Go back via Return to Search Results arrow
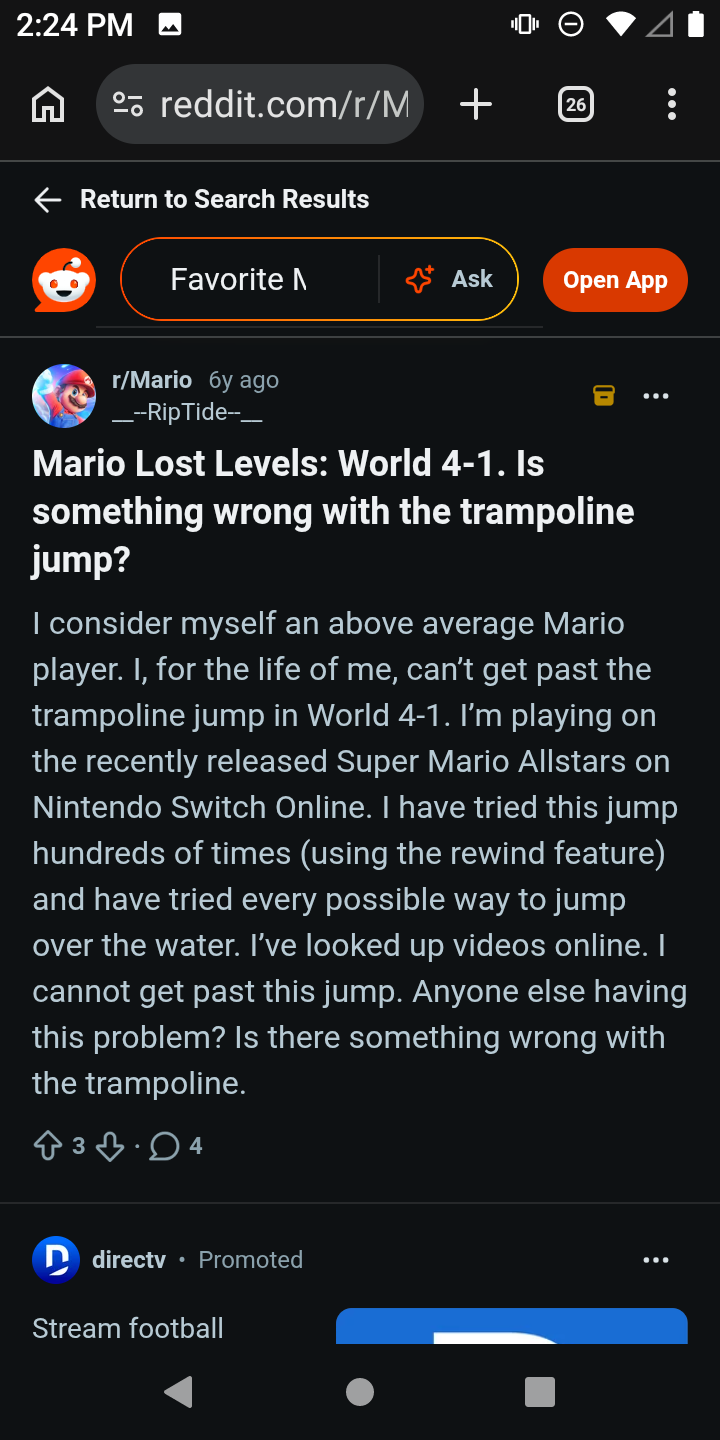 47,200
